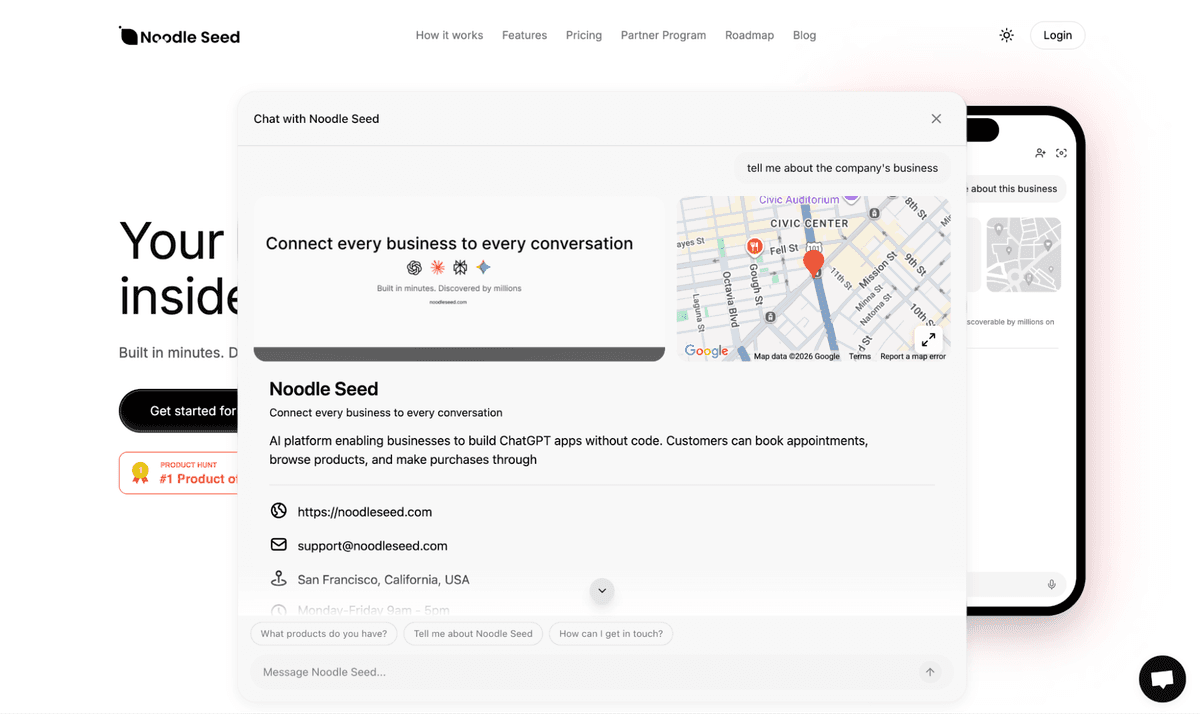Open the Partner Program page
Image resolution: width=1200 pixels, height=714 pixels.
[x=663, y=35]
